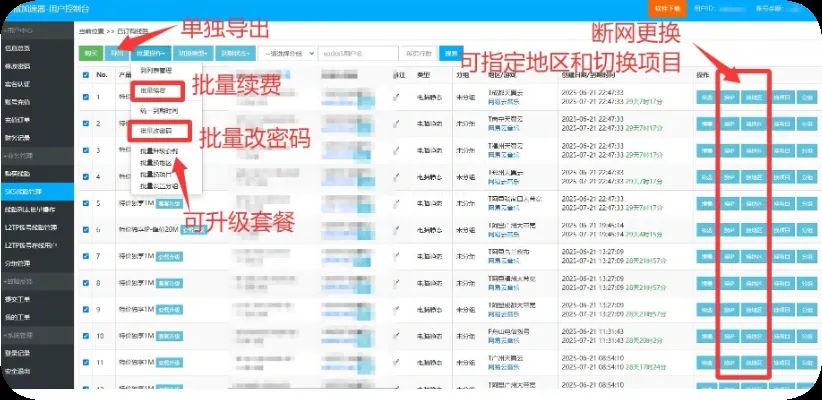Image resolution: width=822 pixels, height=400 pixels.
Task: Click the socks5 username input field
Action: (x=358, y=53)
